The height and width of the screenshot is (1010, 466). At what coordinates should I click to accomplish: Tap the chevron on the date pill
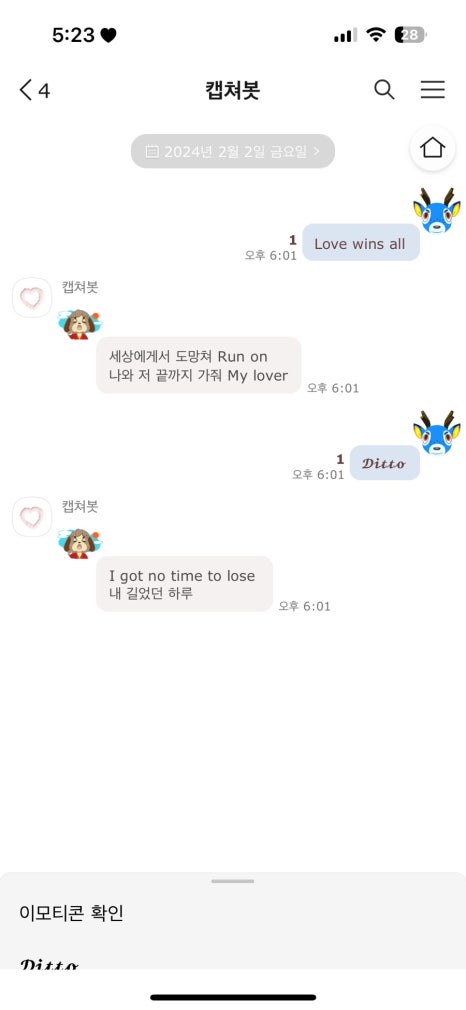point(316,151)
